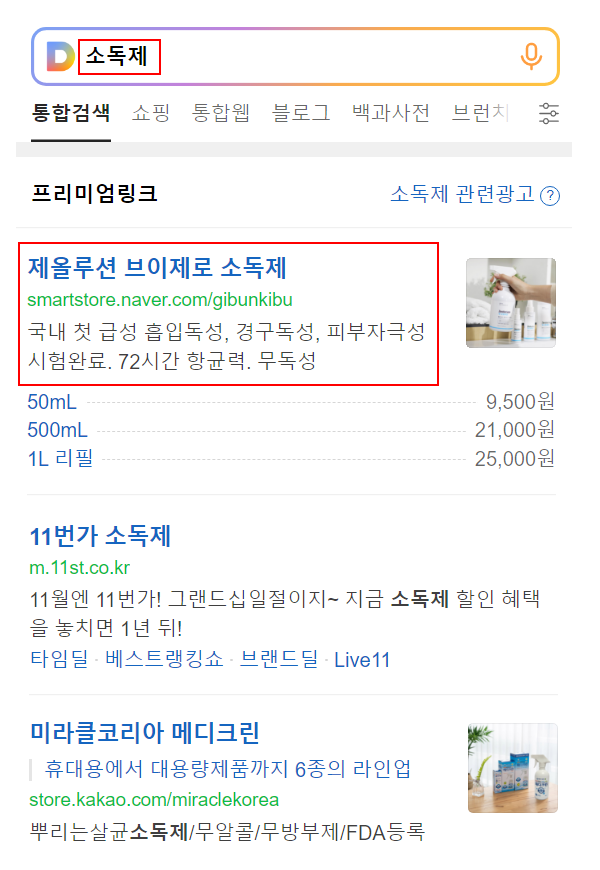Switch to the 쇼핑 tab
This screenshot has width=600, height=870.
[151, 113]
